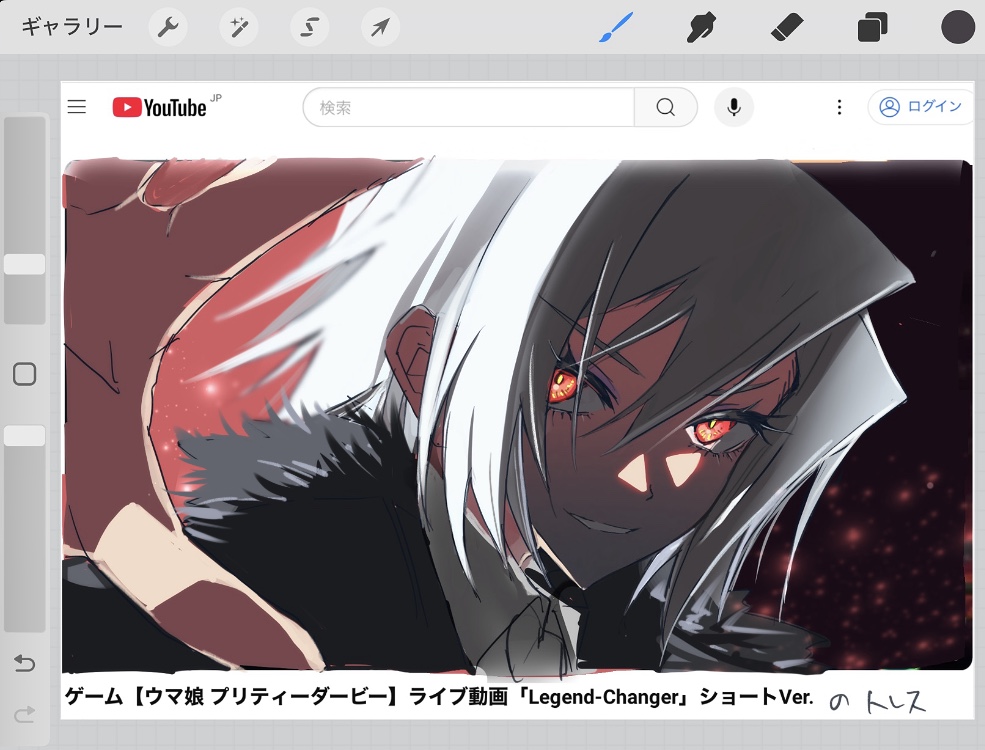Activate the Transform arrow tool
985x750 pixels.
click(380, 27)
